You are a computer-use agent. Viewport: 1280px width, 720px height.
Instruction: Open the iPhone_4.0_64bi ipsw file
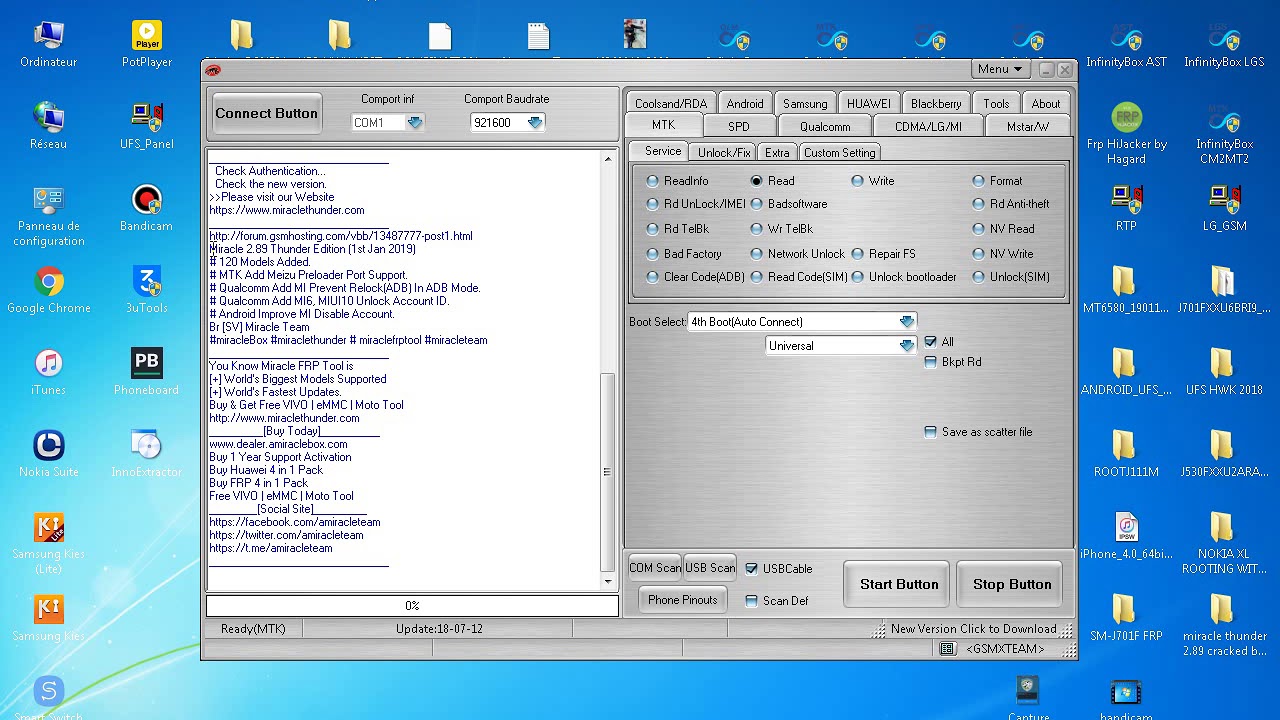click(1126, 537)
